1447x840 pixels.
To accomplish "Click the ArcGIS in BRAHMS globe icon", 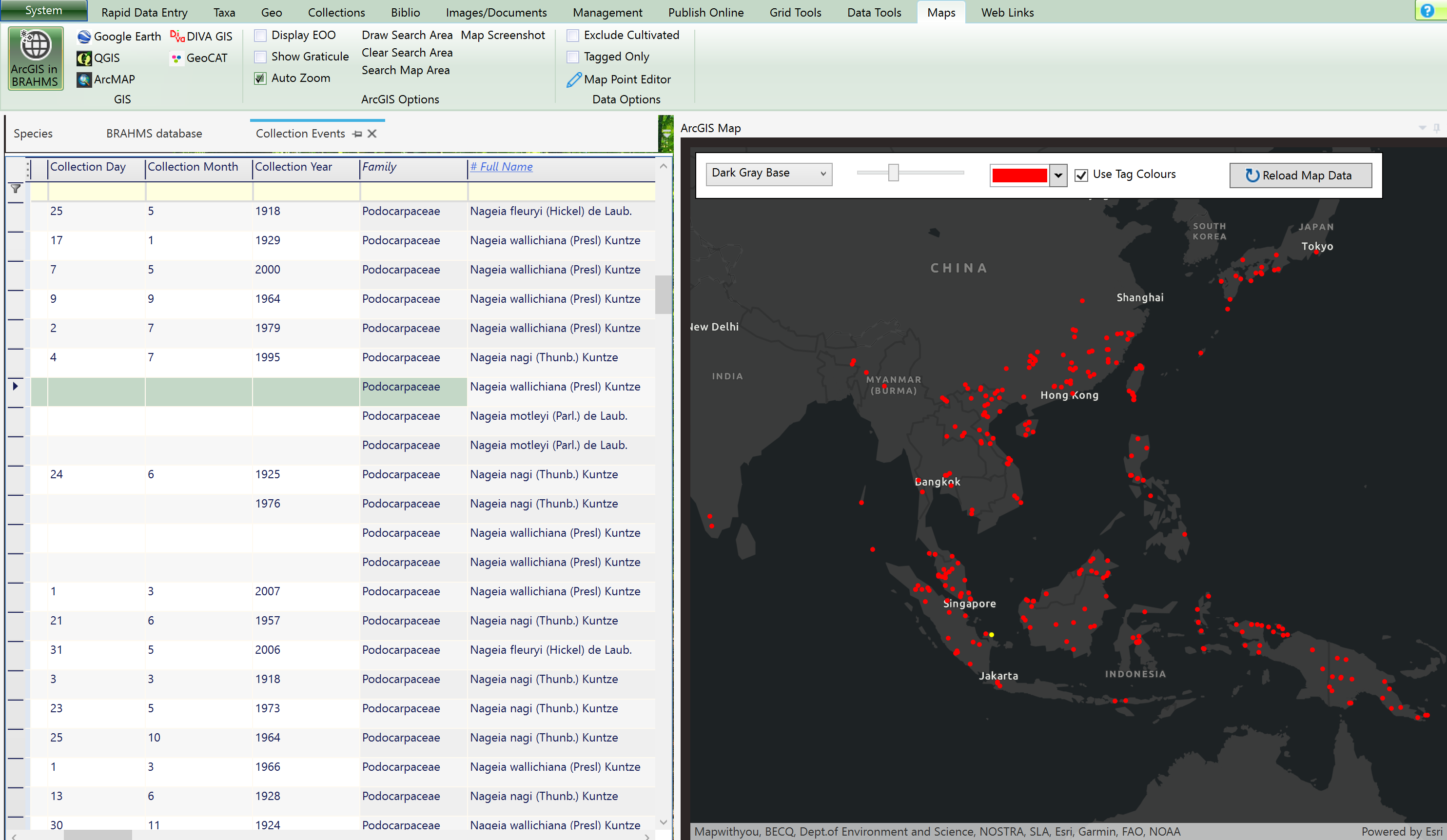I will pos(36,45).
